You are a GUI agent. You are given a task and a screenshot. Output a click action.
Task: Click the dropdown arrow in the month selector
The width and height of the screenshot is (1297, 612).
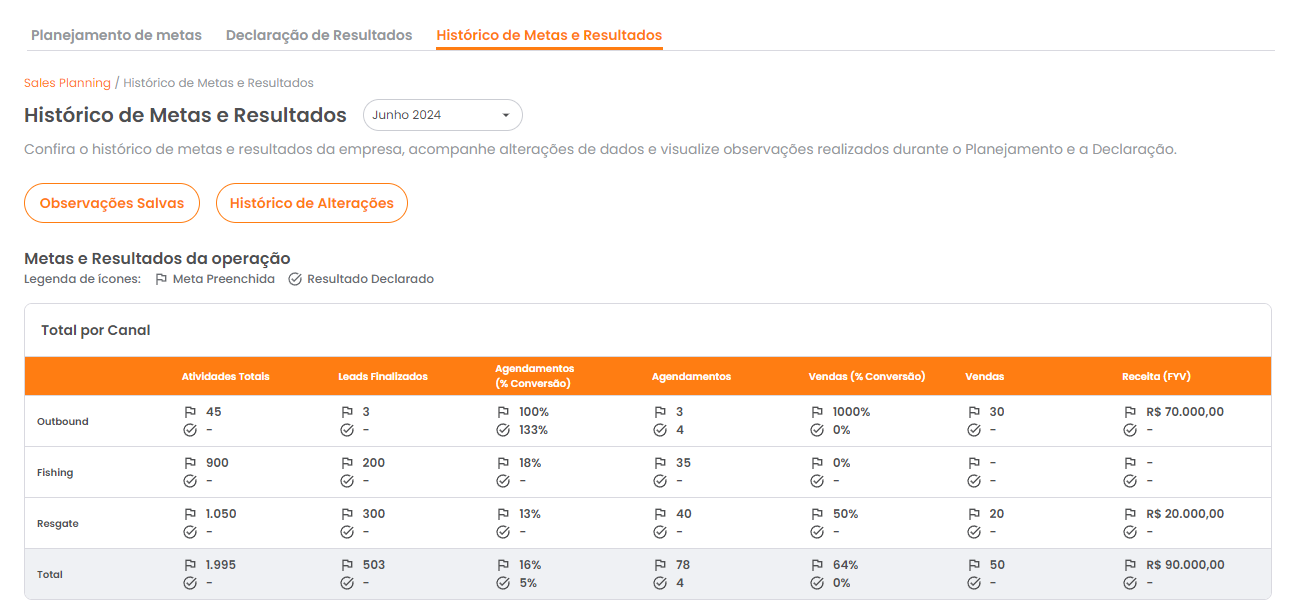point(506,115)
